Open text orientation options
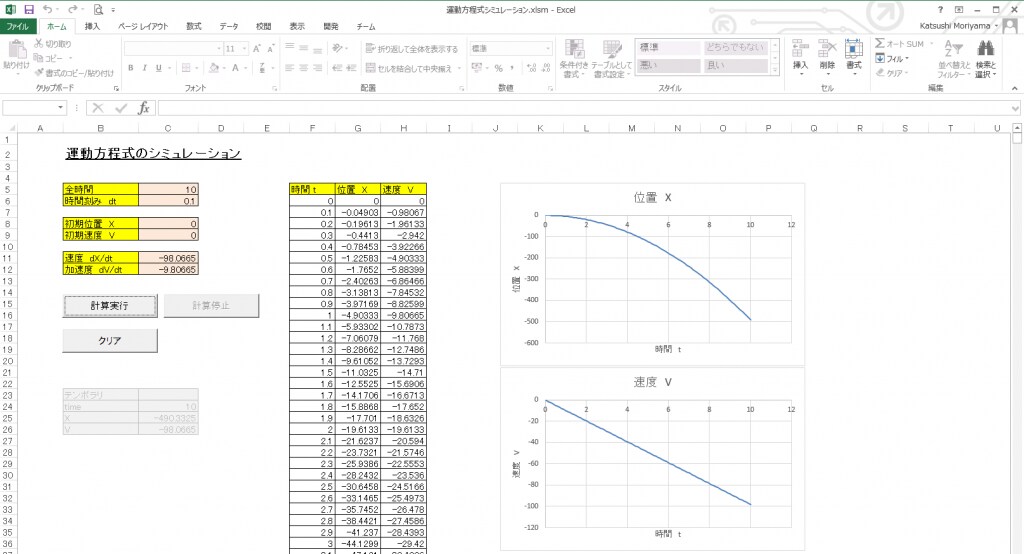Viewport: 1024px width, 554px height. click(x=338, y=48)
